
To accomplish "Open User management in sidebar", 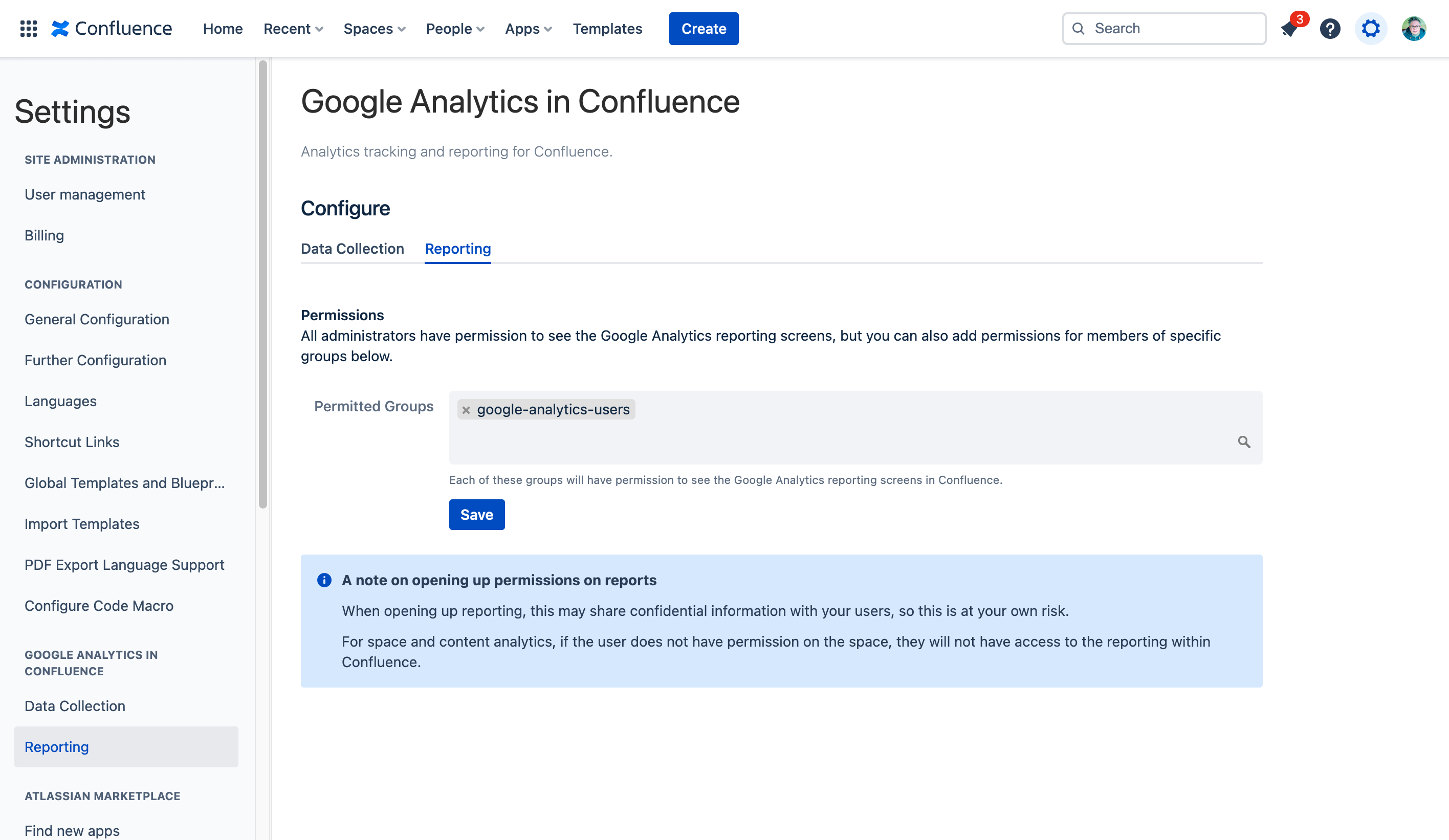I will 84,194.
